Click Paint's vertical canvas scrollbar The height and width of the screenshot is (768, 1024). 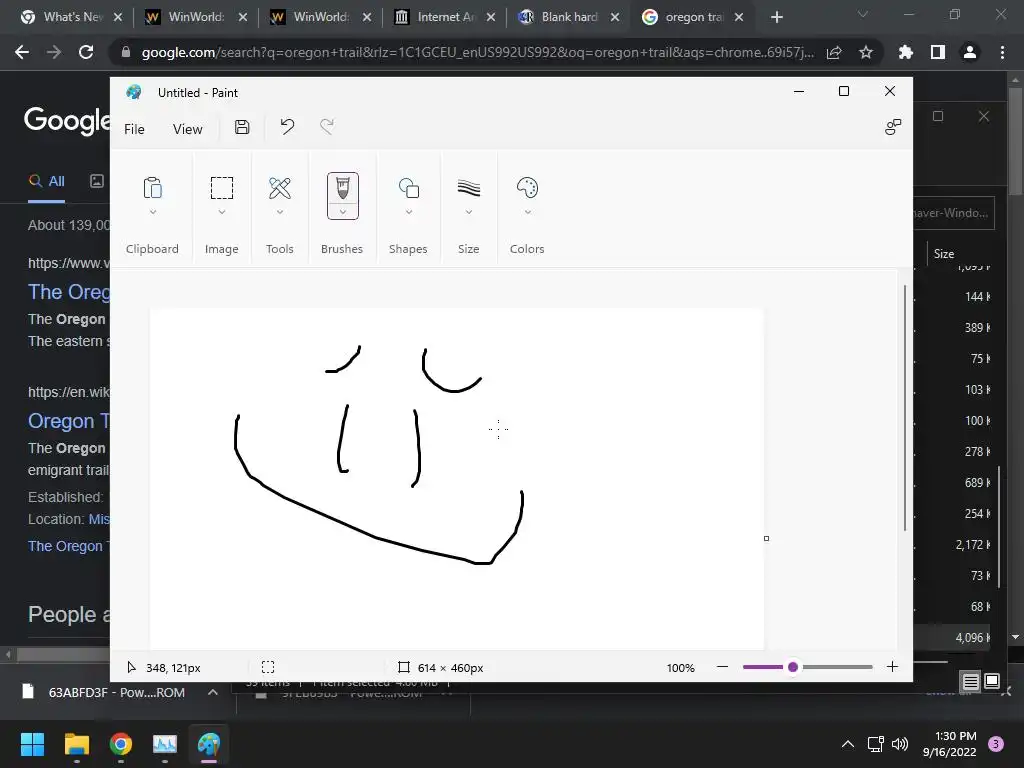905,408
